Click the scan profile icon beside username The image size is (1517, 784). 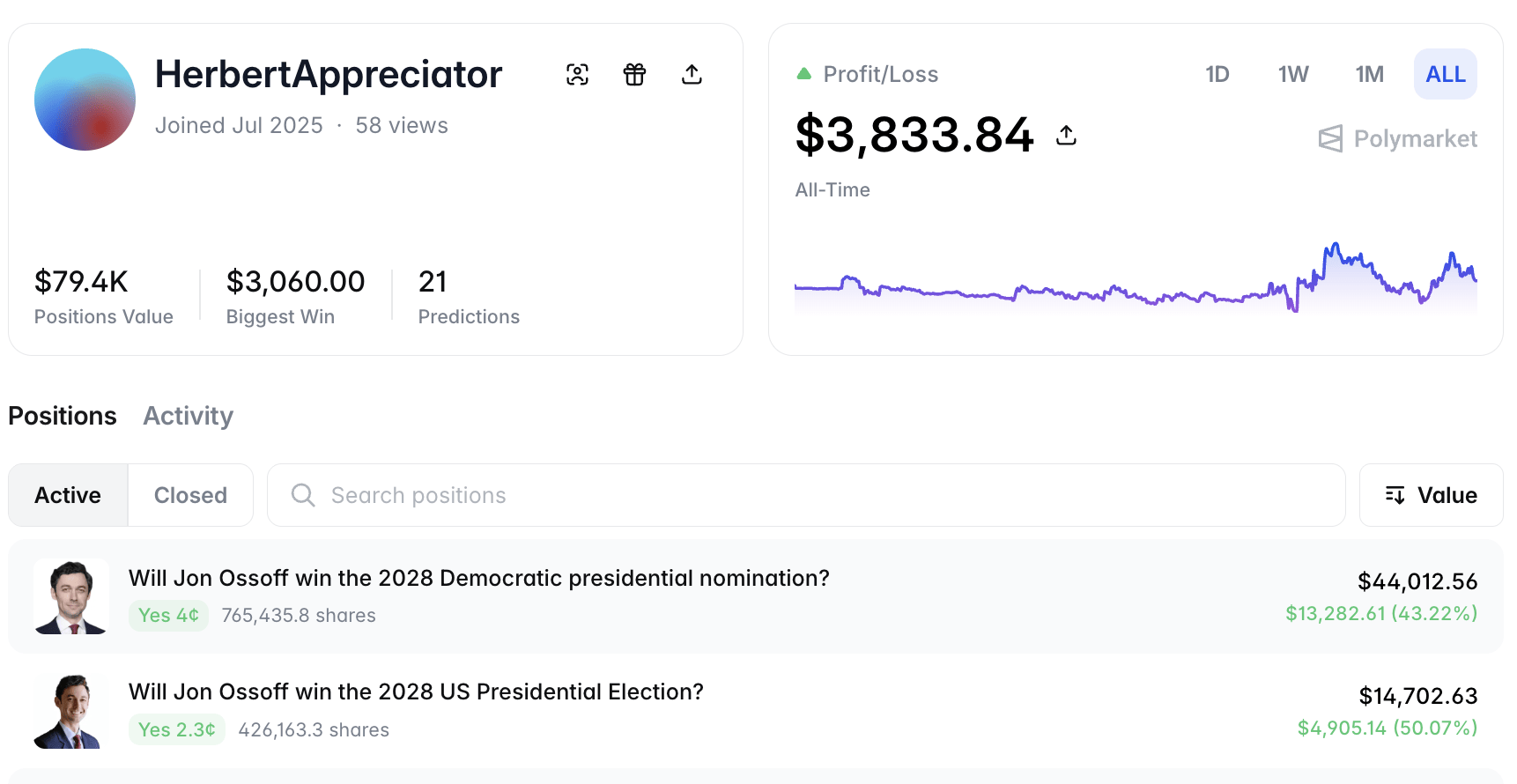pos(577,75)
